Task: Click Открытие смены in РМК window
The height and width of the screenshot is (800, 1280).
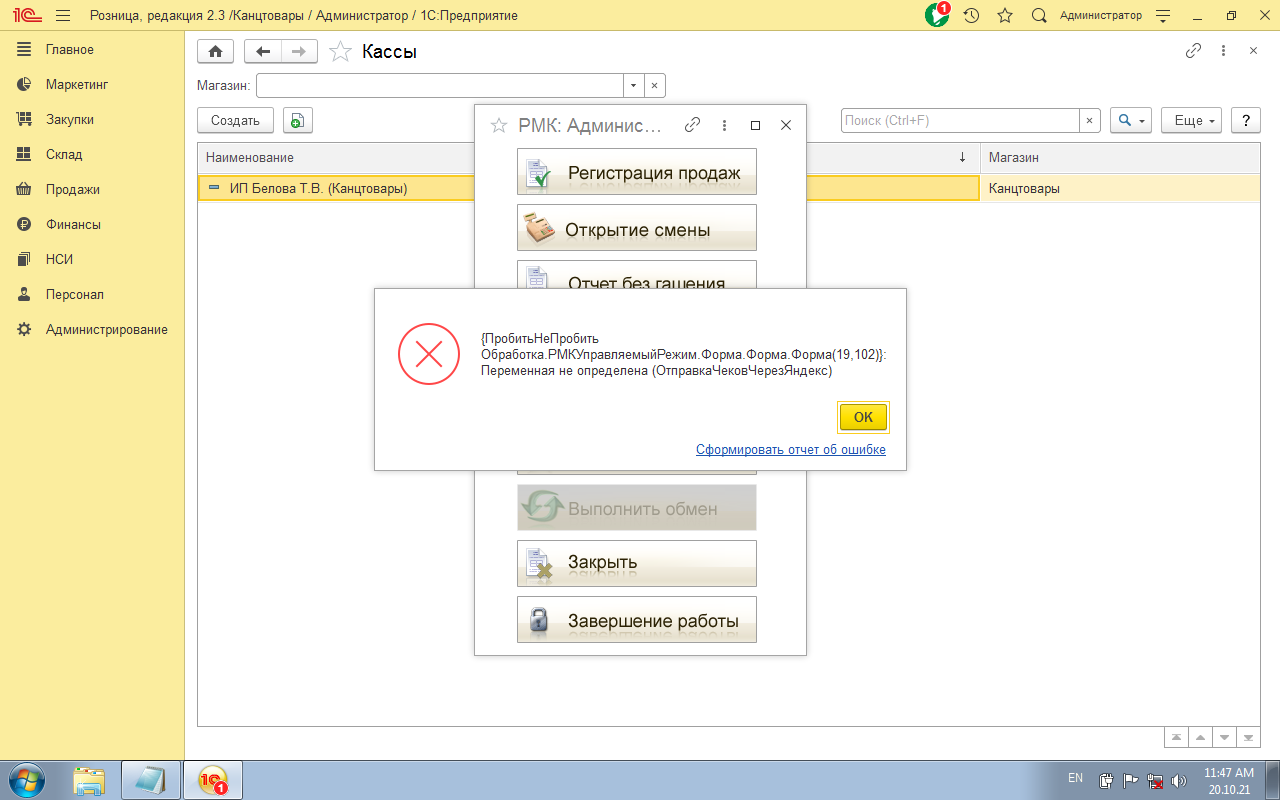Action: (x=637, y=228)
